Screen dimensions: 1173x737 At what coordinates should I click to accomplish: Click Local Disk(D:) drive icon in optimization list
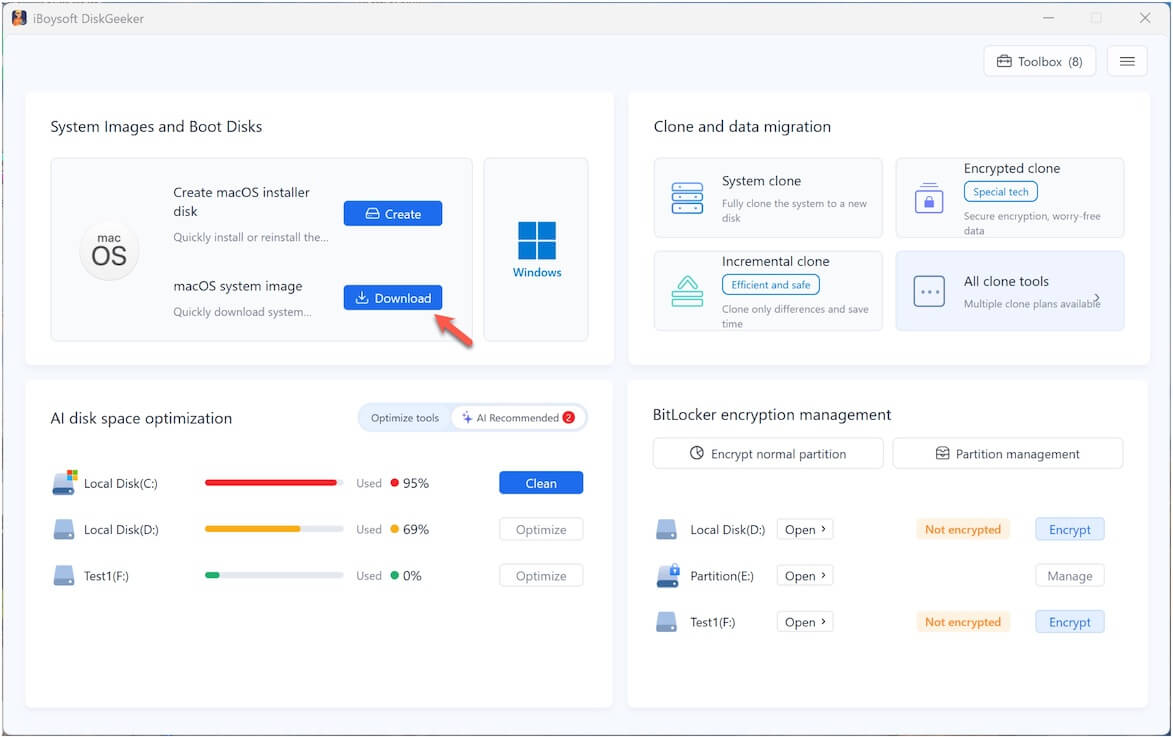tap(64, 530)
